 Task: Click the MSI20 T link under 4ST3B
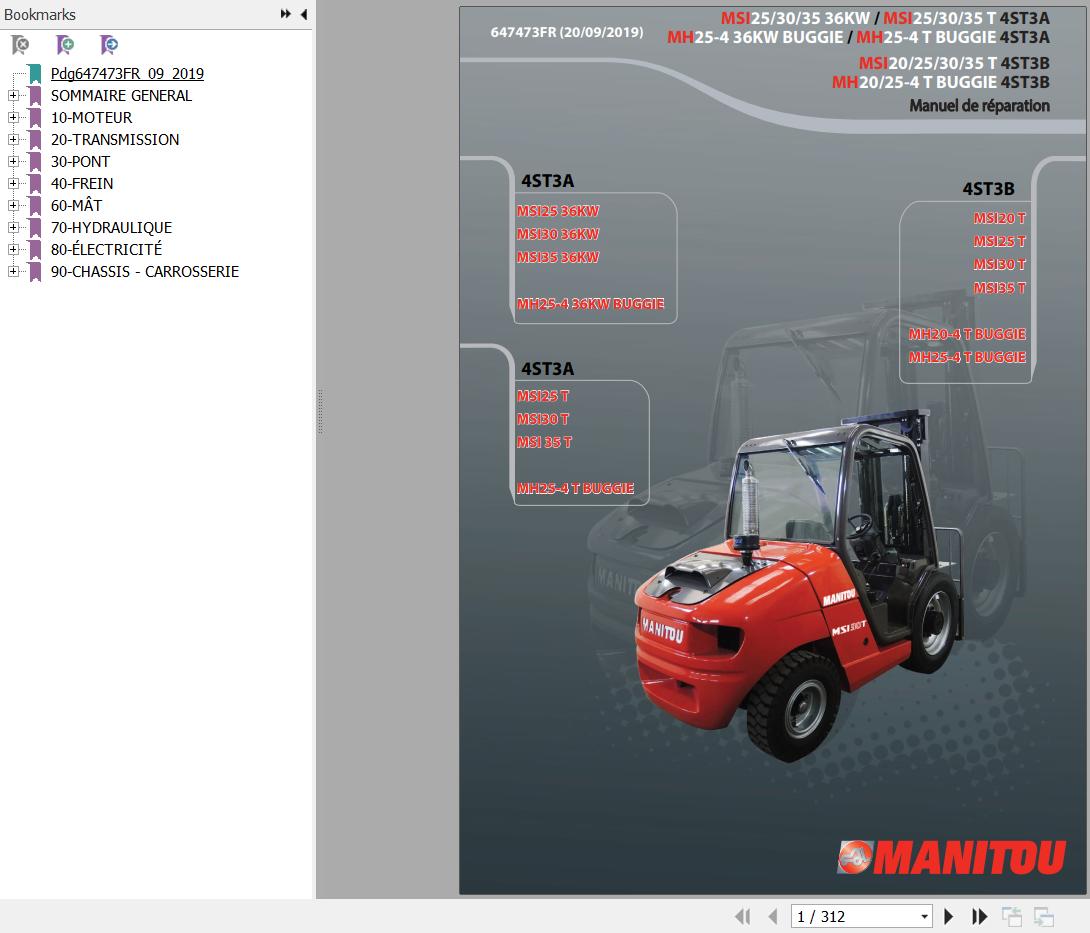1000,218
